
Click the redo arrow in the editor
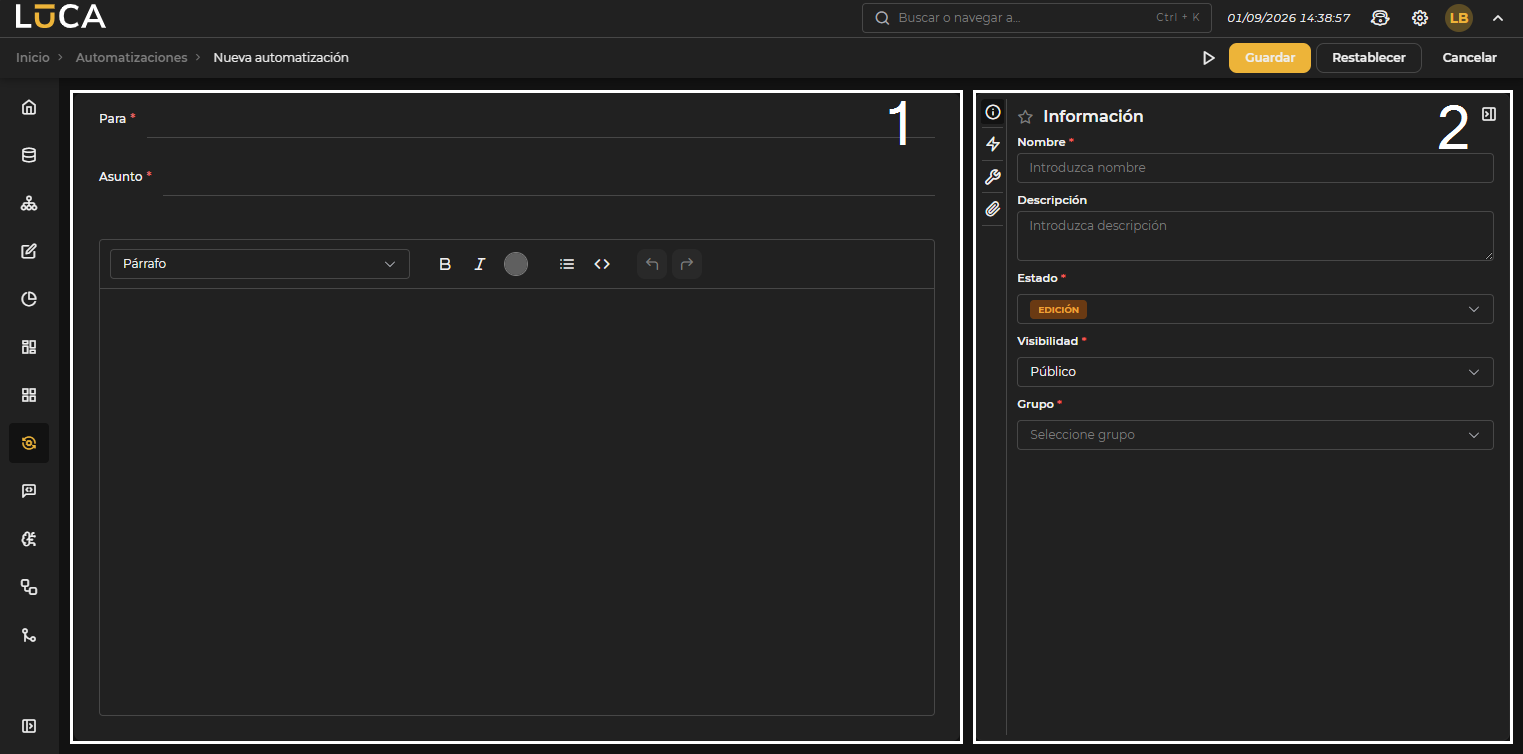pos(687,264)
